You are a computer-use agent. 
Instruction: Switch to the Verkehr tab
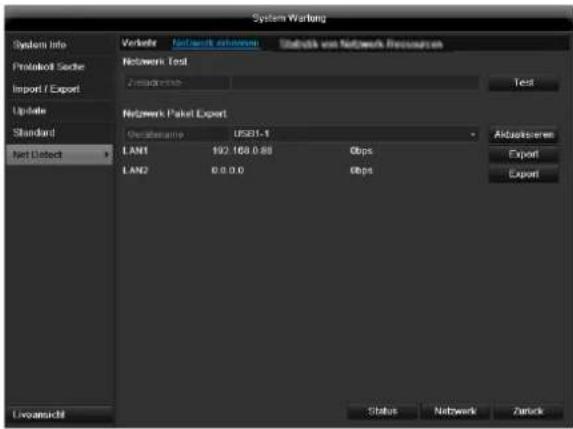139,43
